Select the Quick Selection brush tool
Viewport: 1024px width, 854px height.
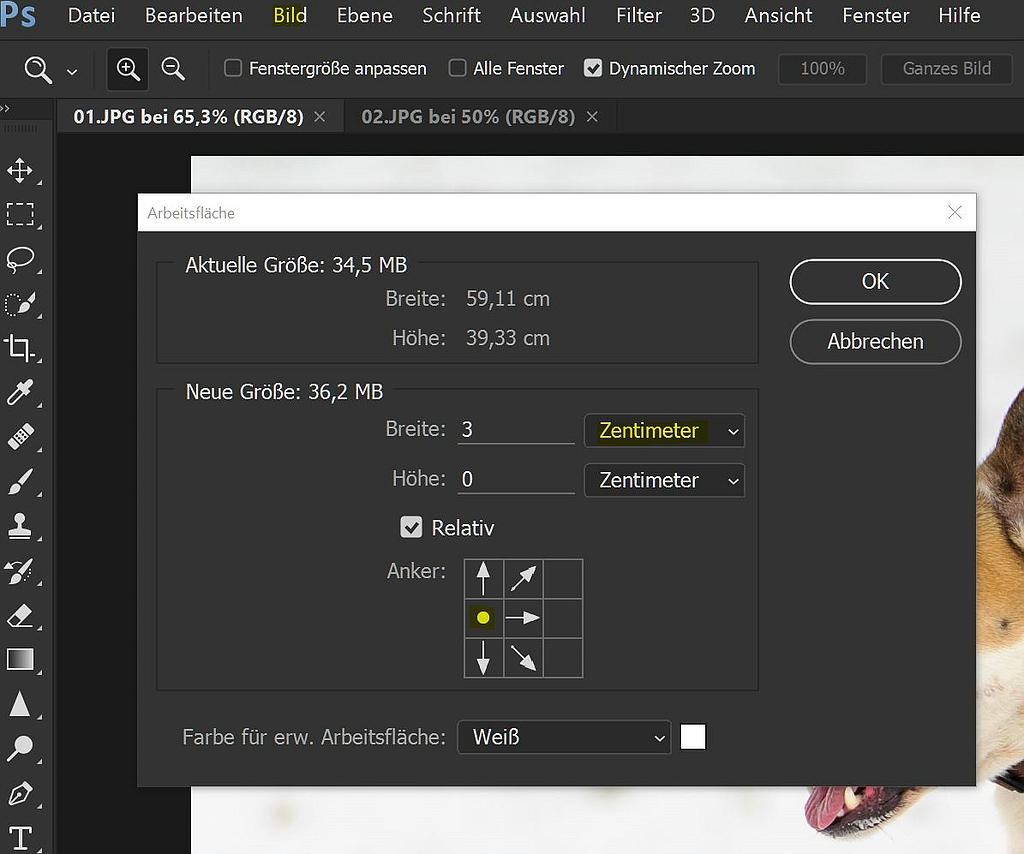pos(20,304)
